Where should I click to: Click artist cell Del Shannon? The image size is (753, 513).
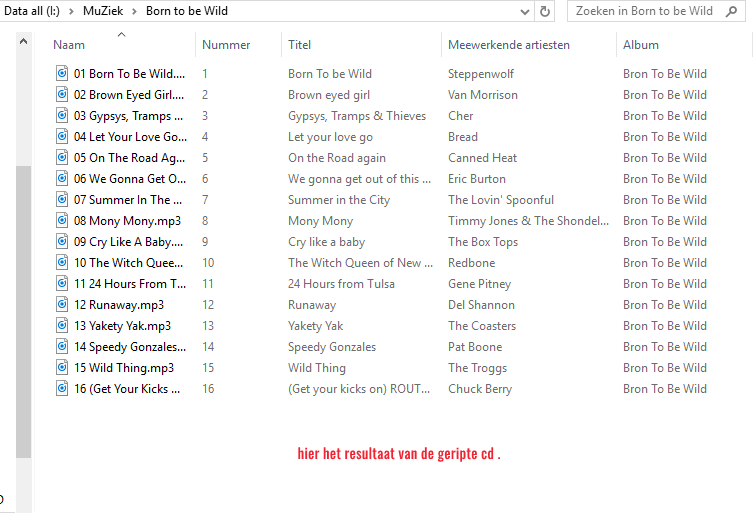[481, 305]
